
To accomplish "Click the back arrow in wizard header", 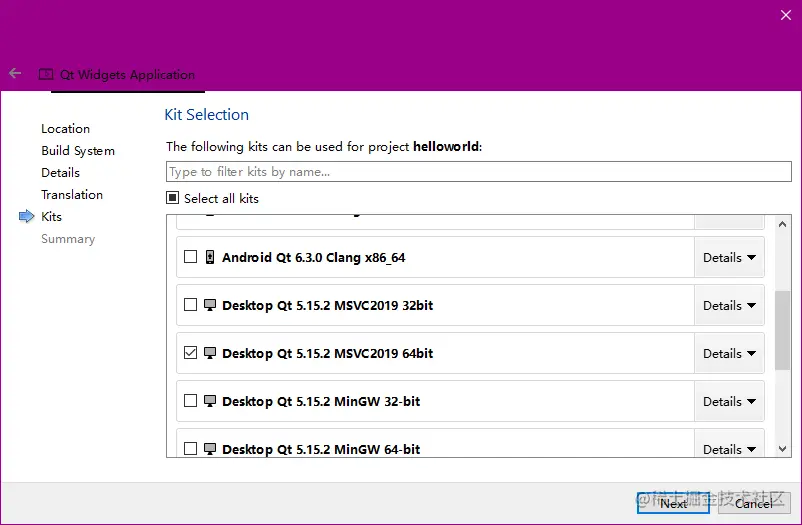I will 15,74.
